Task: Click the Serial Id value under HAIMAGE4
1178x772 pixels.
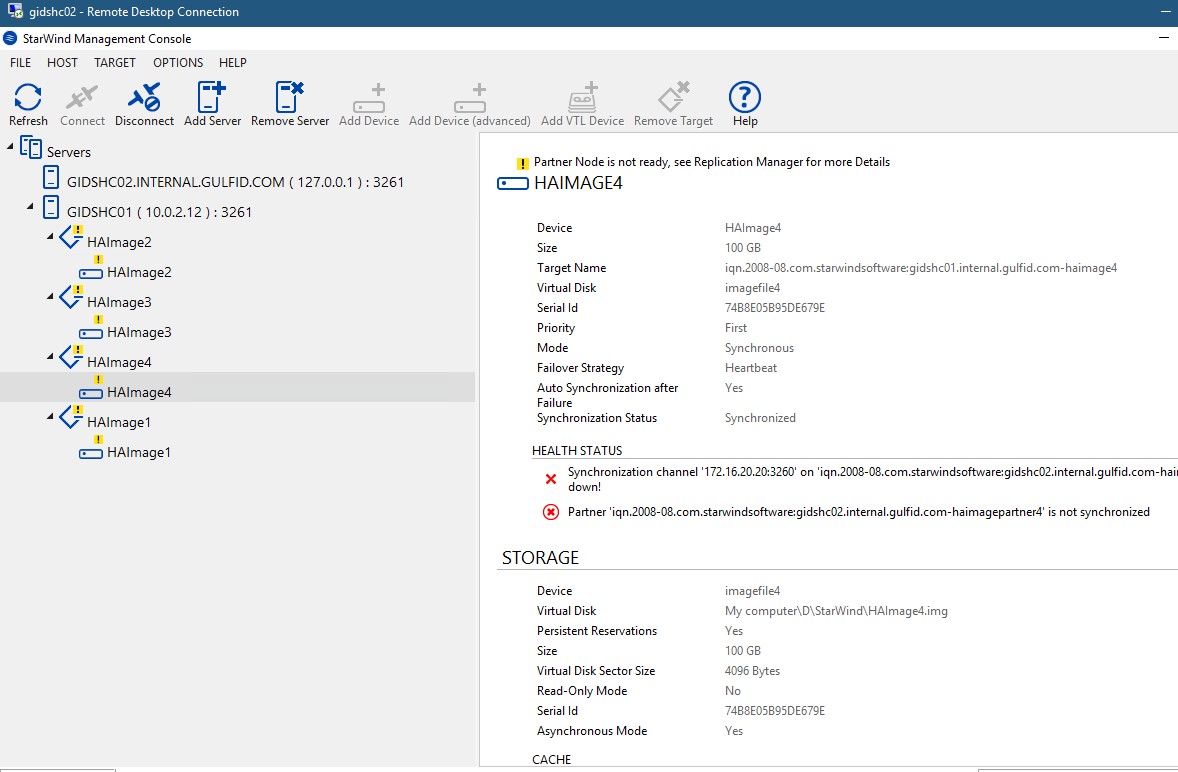Action: [775, 308]
